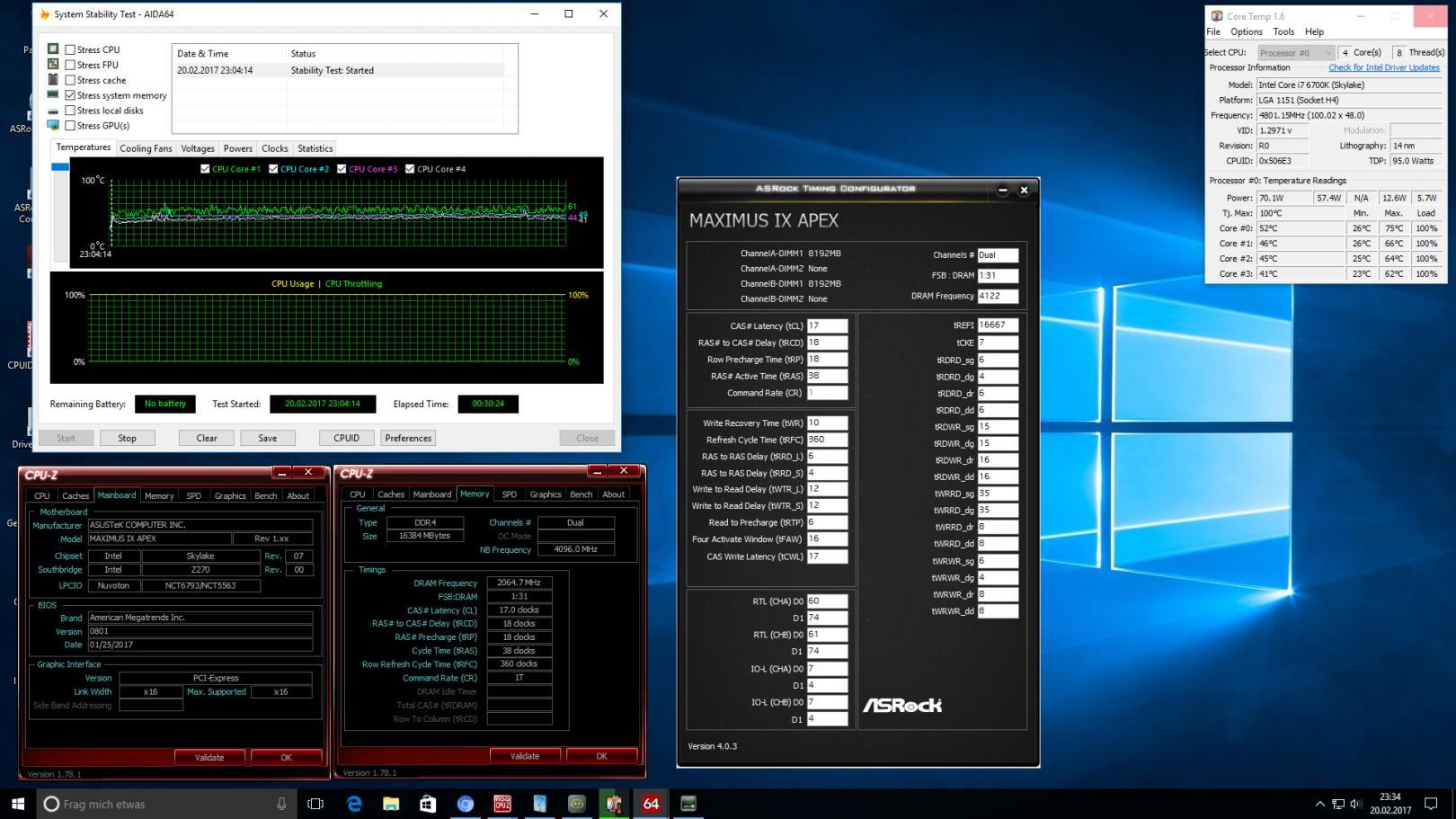The height and width of the screenshot is (819, 1456).
Task: Open the Options menu in Core Temp
Action: click(1246, 31)
